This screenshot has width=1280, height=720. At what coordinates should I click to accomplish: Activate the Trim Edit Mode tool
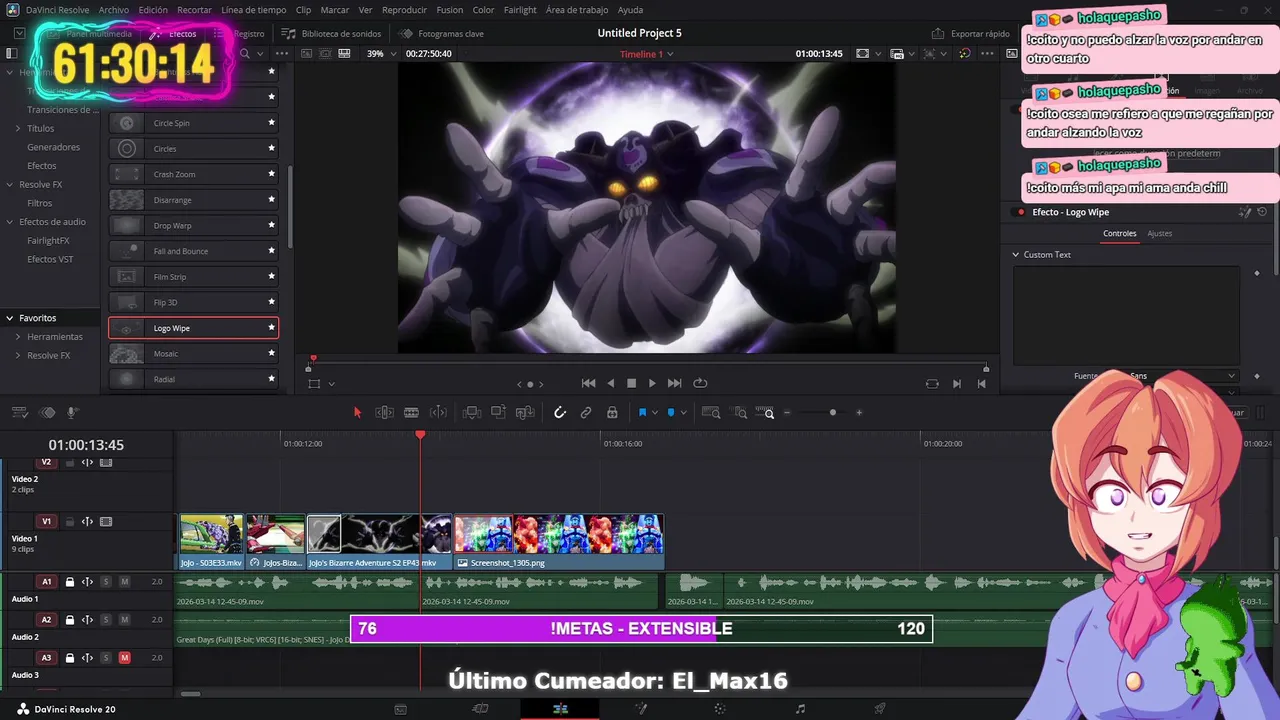click(x=384, y=412)
